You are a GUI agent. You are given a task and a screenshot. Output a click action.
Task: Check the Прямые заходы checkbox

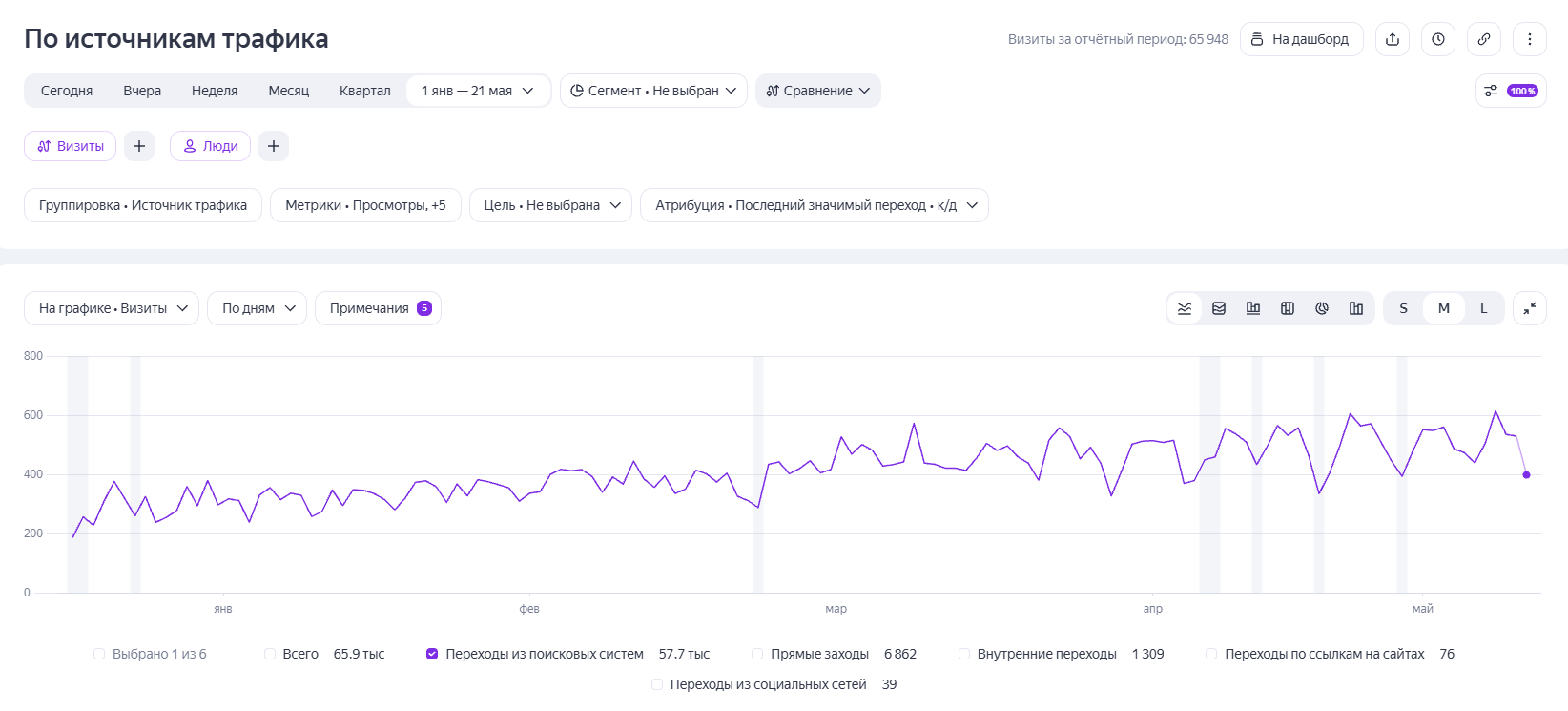point(757,654)
